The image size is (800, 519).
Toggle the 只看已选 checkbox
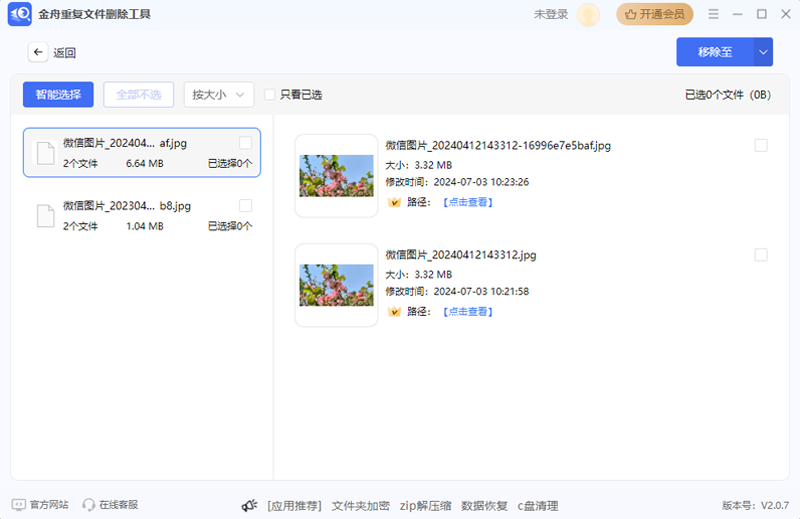click(x=270, y=95)
